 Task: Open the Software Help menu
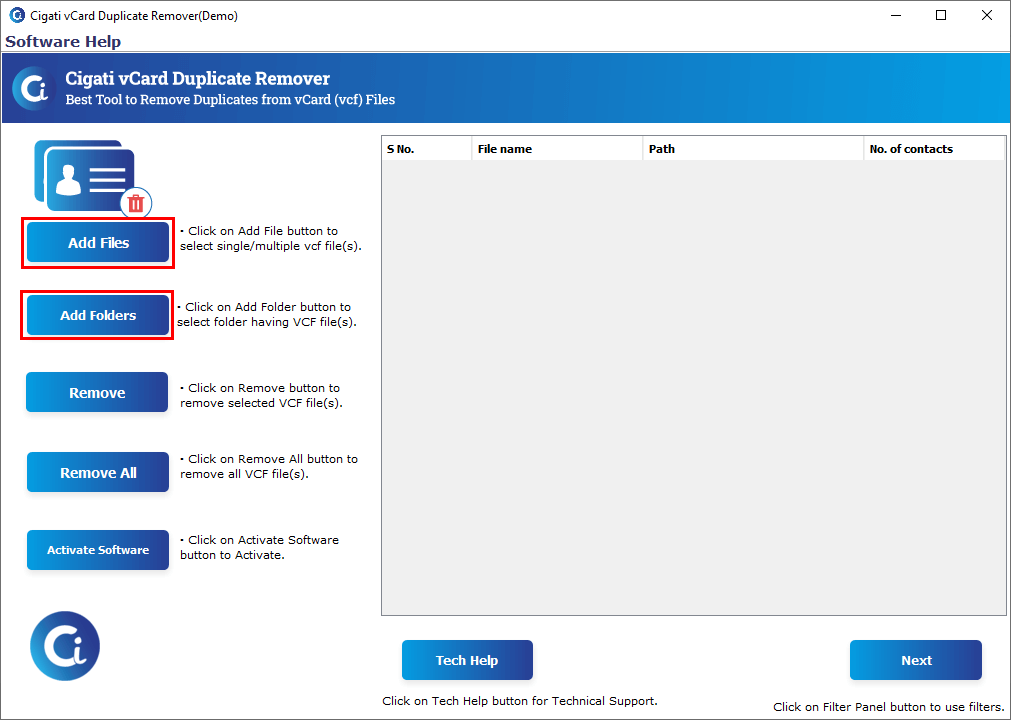pos(63,42)
